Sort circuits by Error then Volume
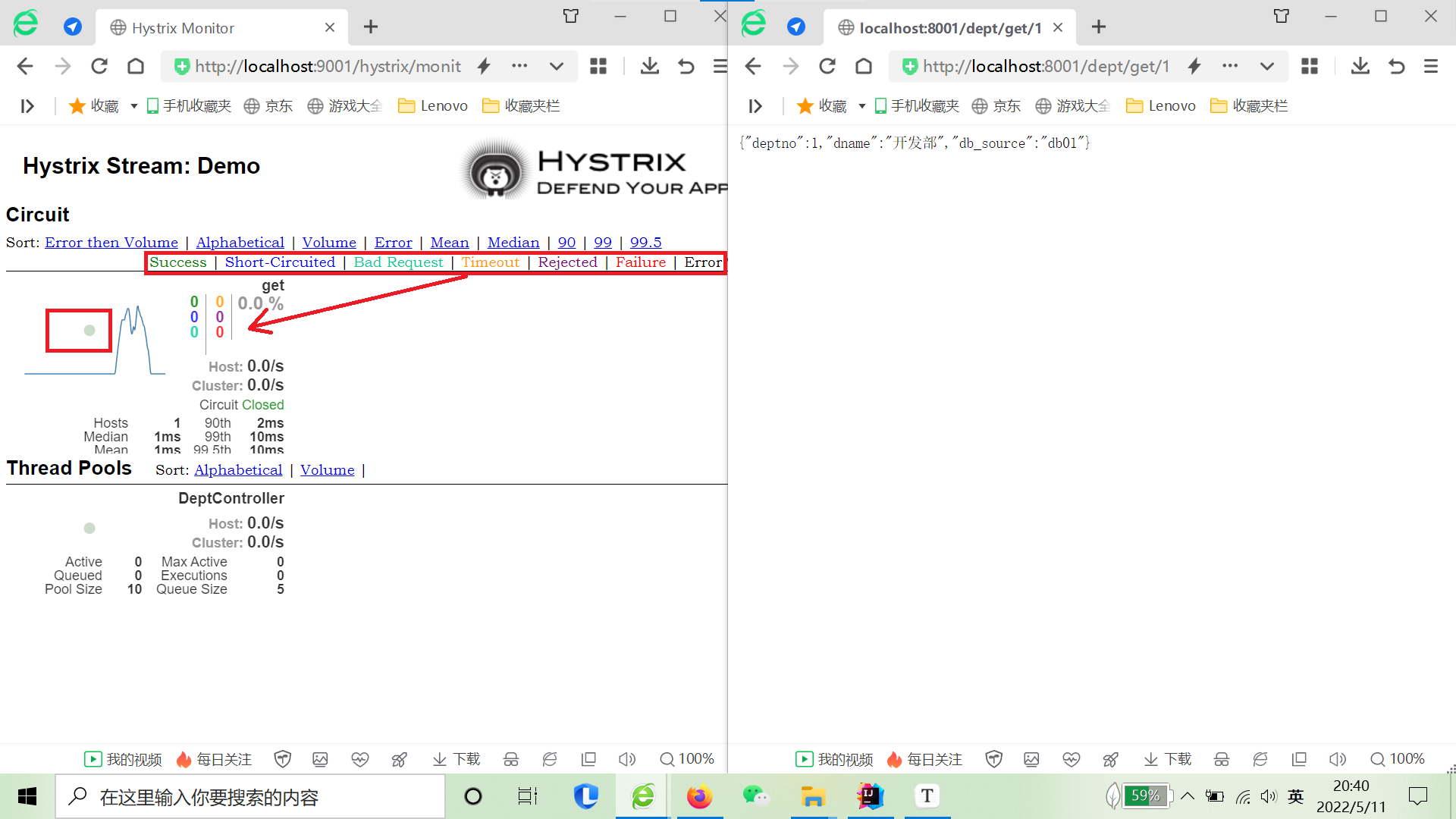 click(111, 243)
